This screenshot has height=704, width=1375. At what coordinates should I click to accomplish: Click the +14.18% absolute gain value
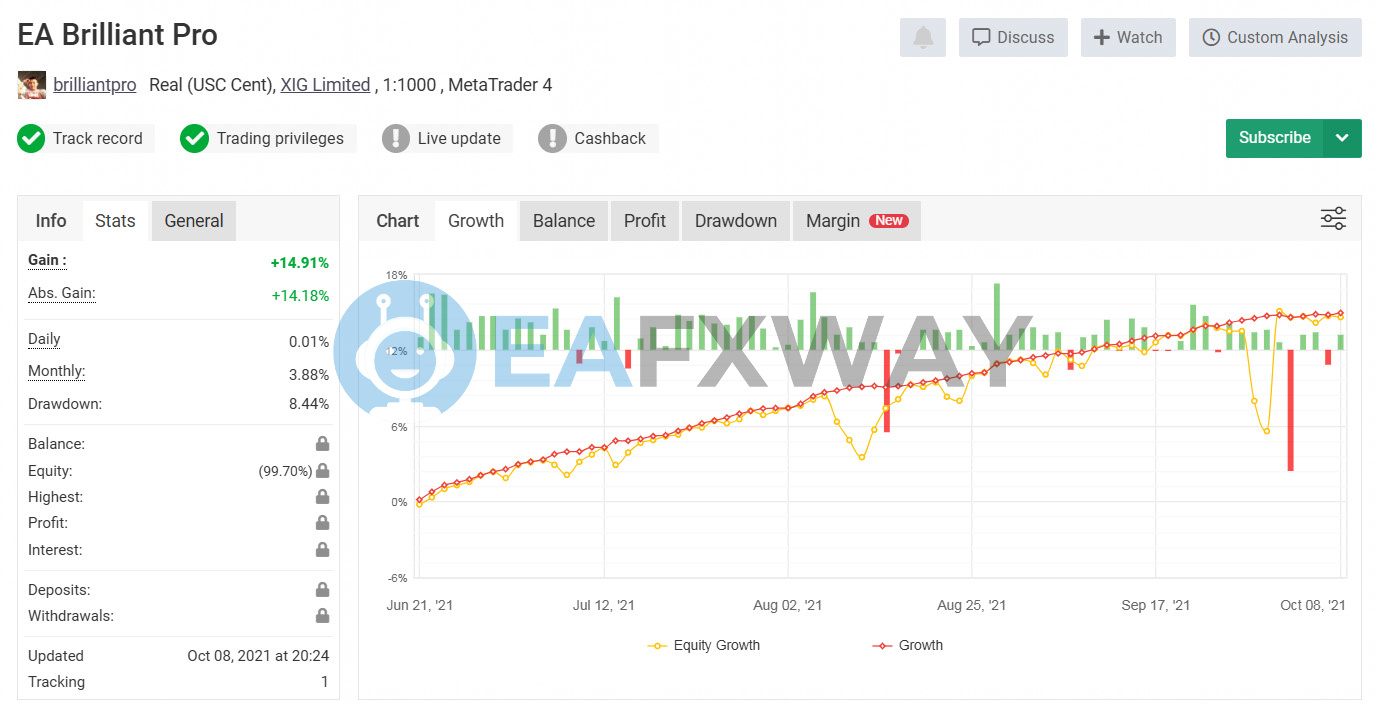tap(299, 296)
